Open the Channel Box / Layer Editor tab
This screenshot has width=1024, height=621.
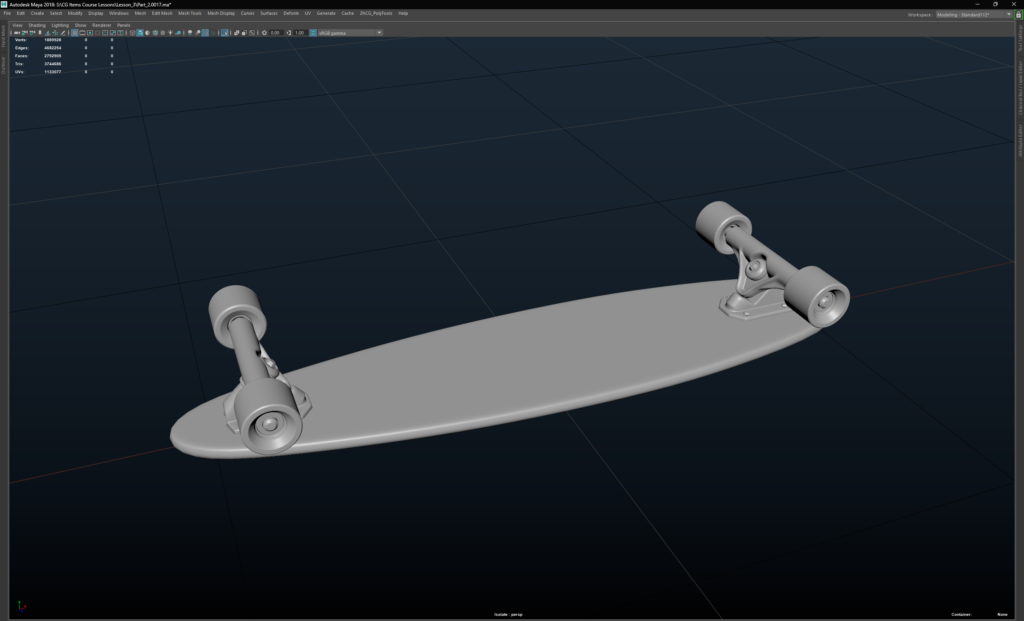[1020, 88]
